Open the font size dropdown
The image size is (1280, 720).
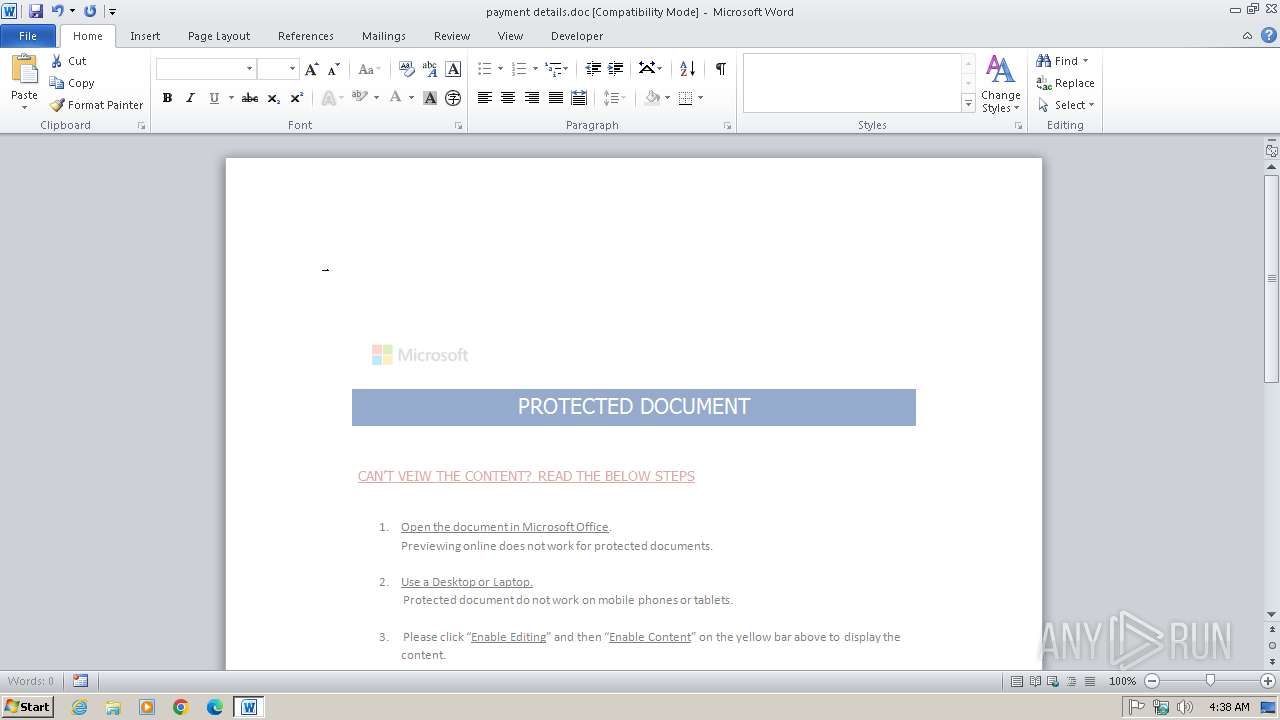click(292, 69)
